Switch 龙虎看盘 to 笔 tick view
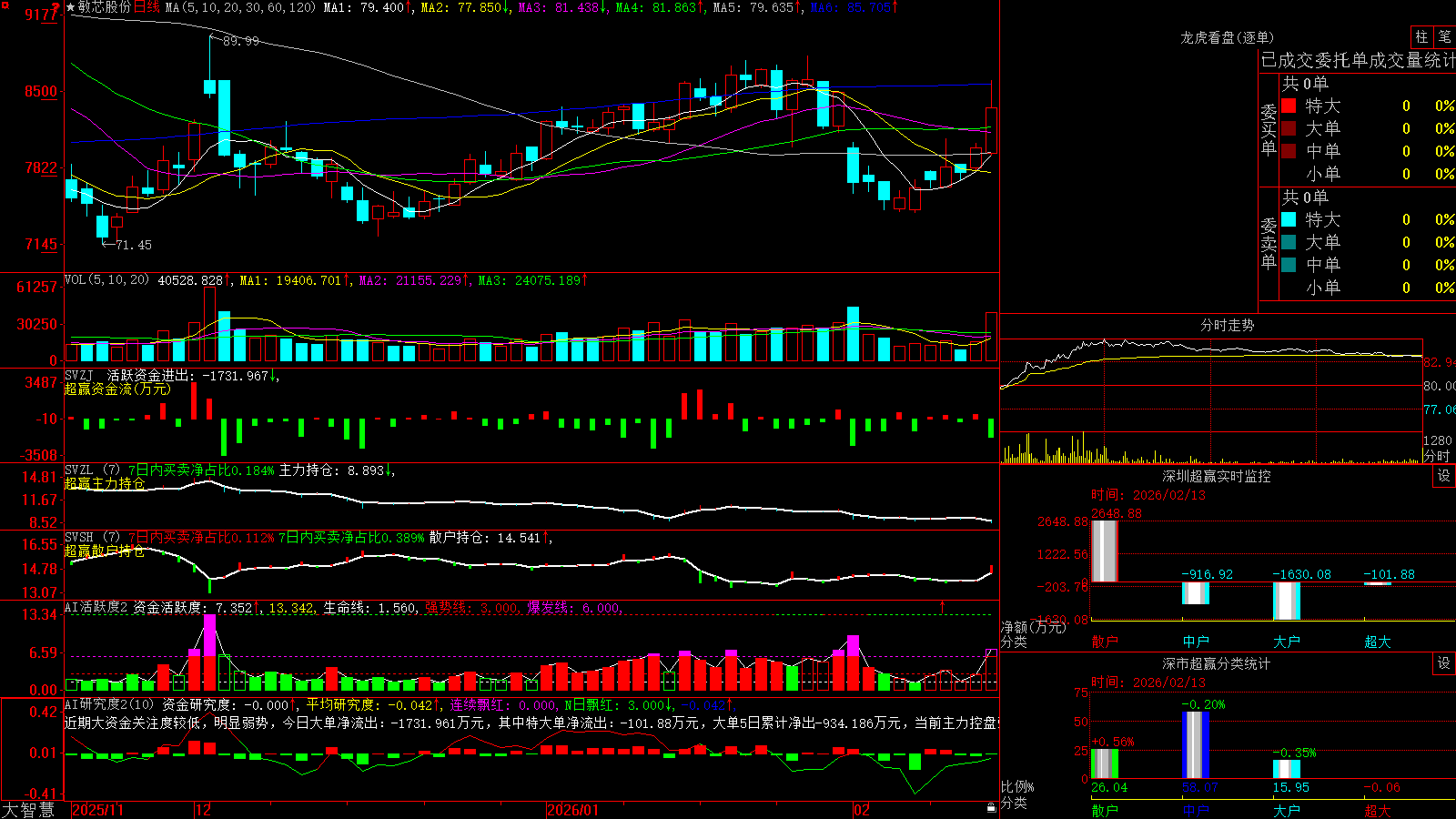1456x819 pixels. tap(1444, 37)
